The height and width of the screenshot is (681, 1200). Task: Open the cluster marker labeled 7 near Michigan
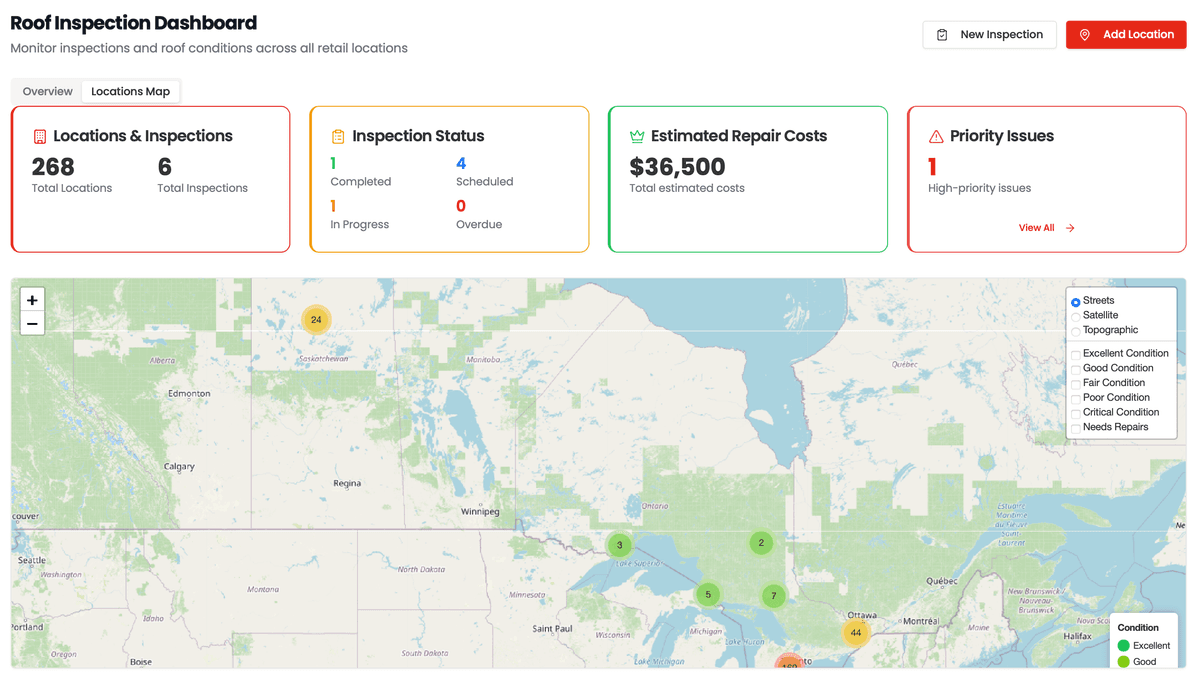click(x=773, y=595)
